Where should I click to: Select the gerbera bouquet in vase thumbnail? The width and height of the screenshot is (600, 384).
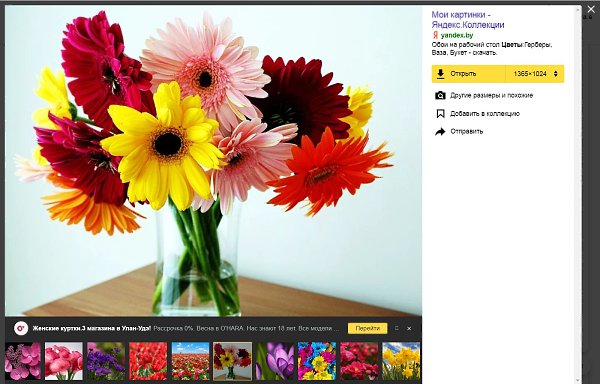[x=232, y=361]
